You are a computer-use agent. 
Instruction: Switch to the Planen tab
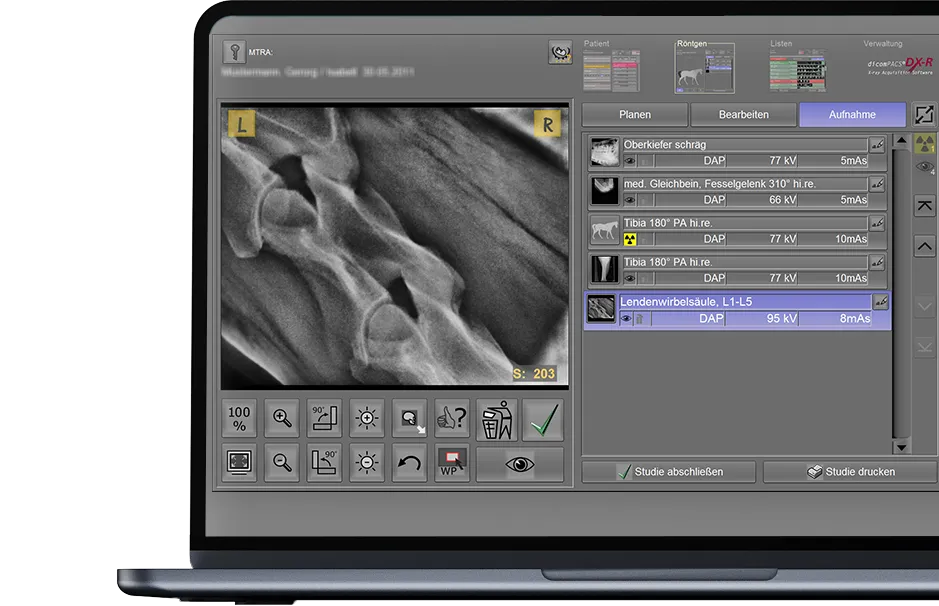(x=635, y=115)
